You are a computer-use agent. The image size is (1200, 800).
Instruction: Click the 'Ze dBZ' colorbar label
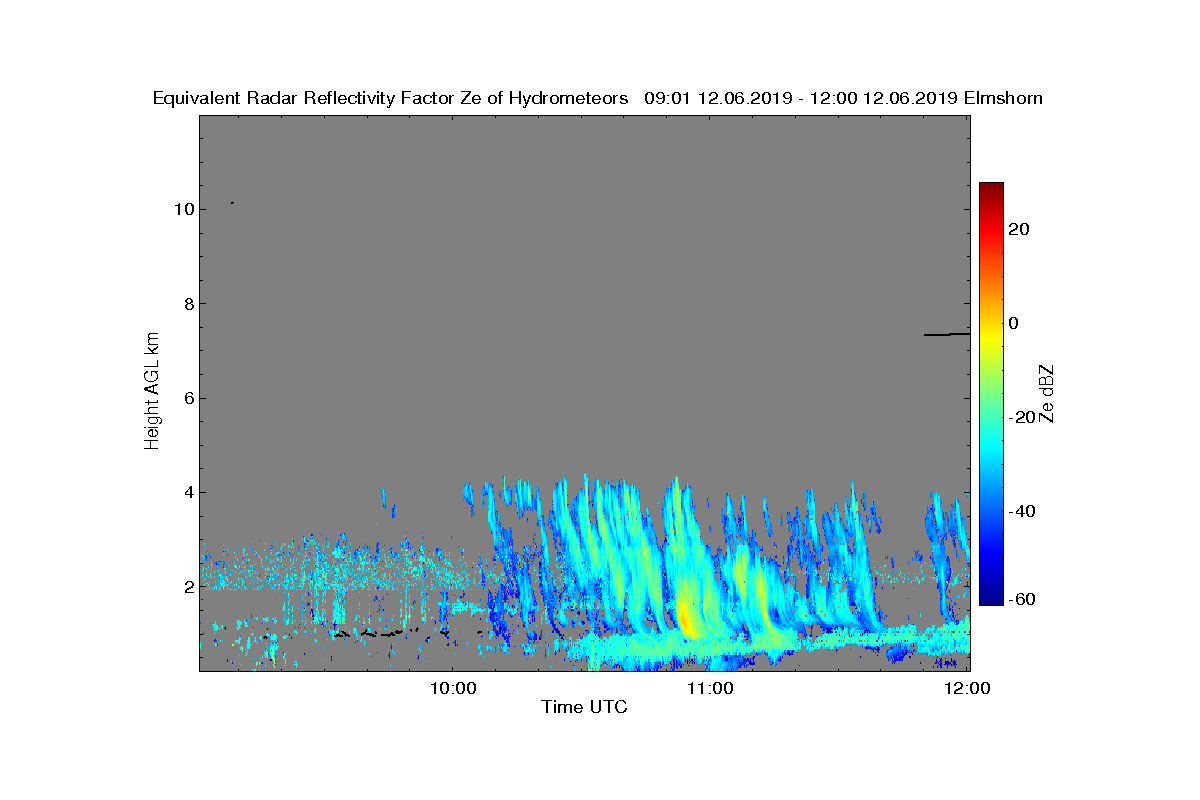1048,392
